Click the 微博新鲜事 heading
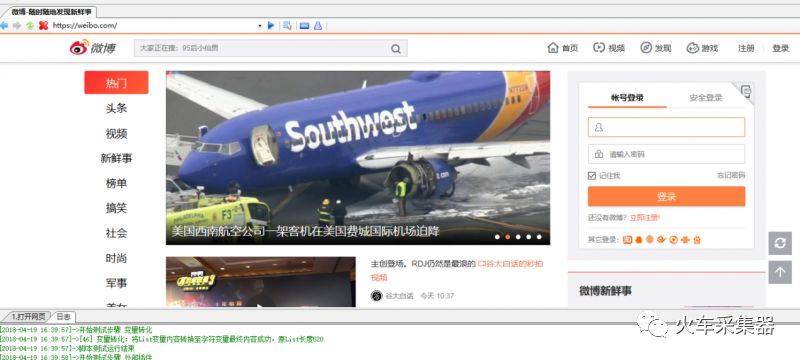Image resolution: width=800 pixels, height=360 pixels. tap(606, 291)
